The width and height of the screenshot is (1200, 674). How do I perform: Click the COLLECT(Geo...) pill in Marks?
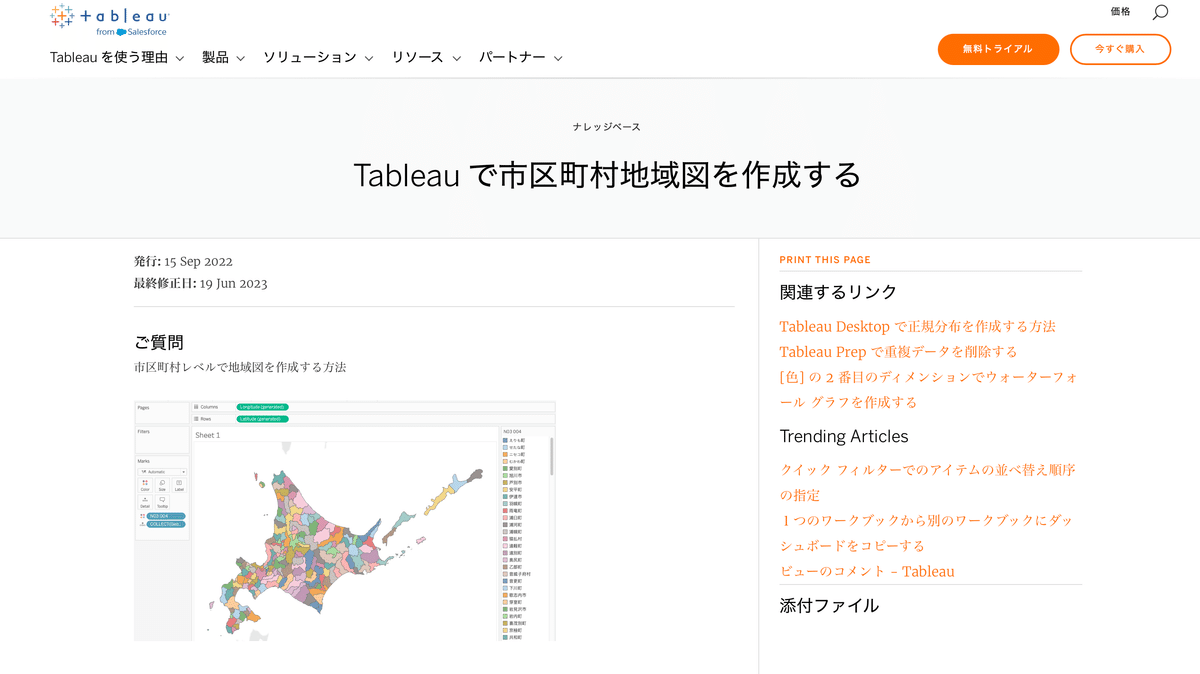[166, 524]
